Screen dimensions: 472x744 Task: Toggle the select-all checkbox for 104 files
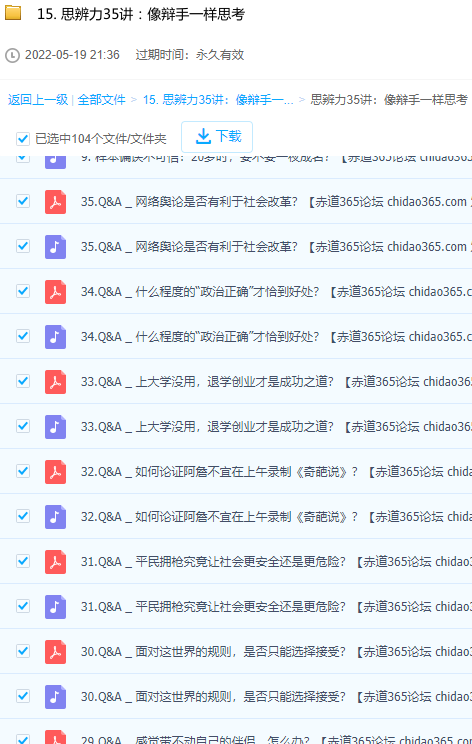[23, 139]
